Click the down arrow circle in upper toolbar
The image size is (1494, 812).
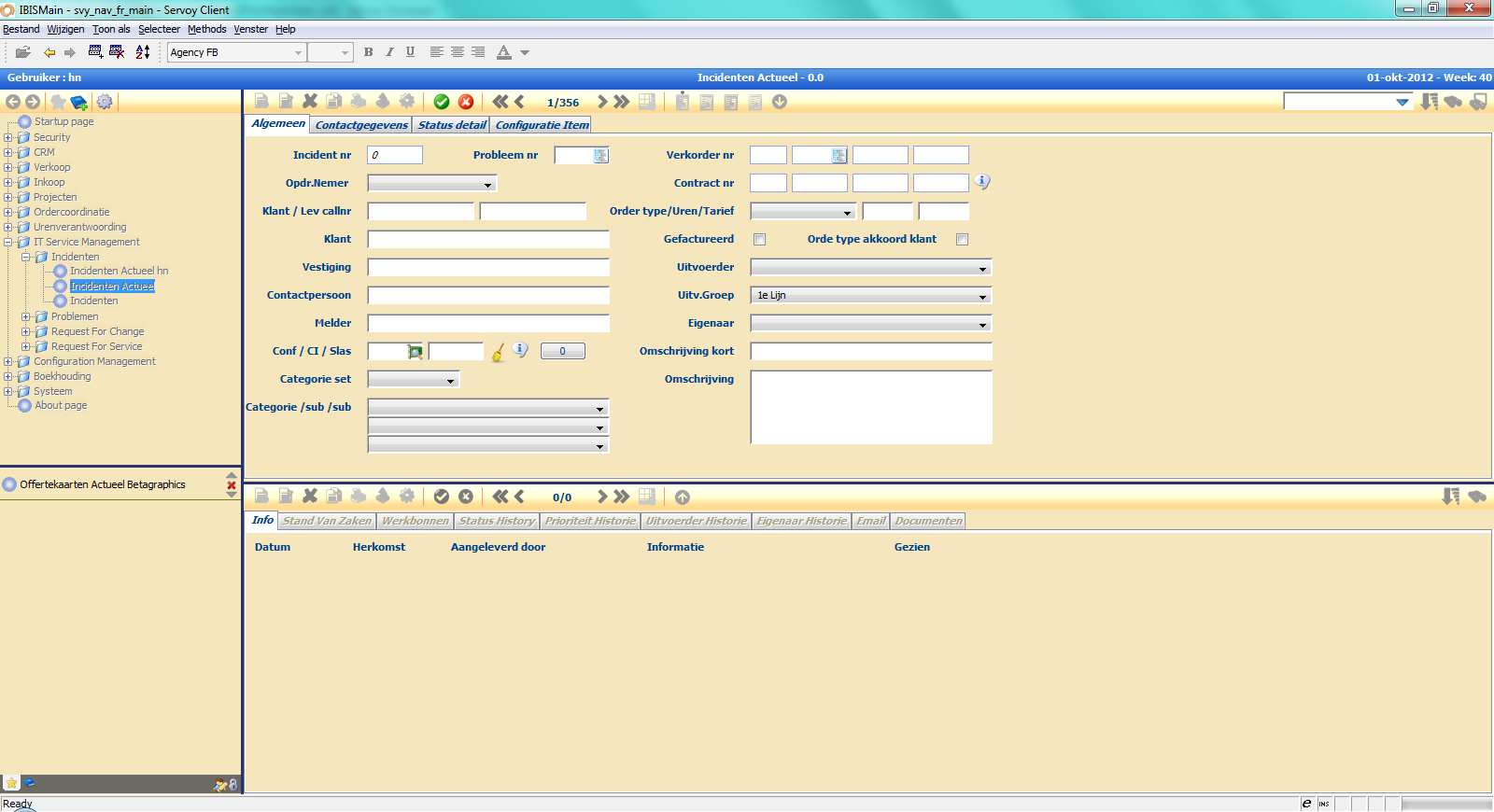780,102
